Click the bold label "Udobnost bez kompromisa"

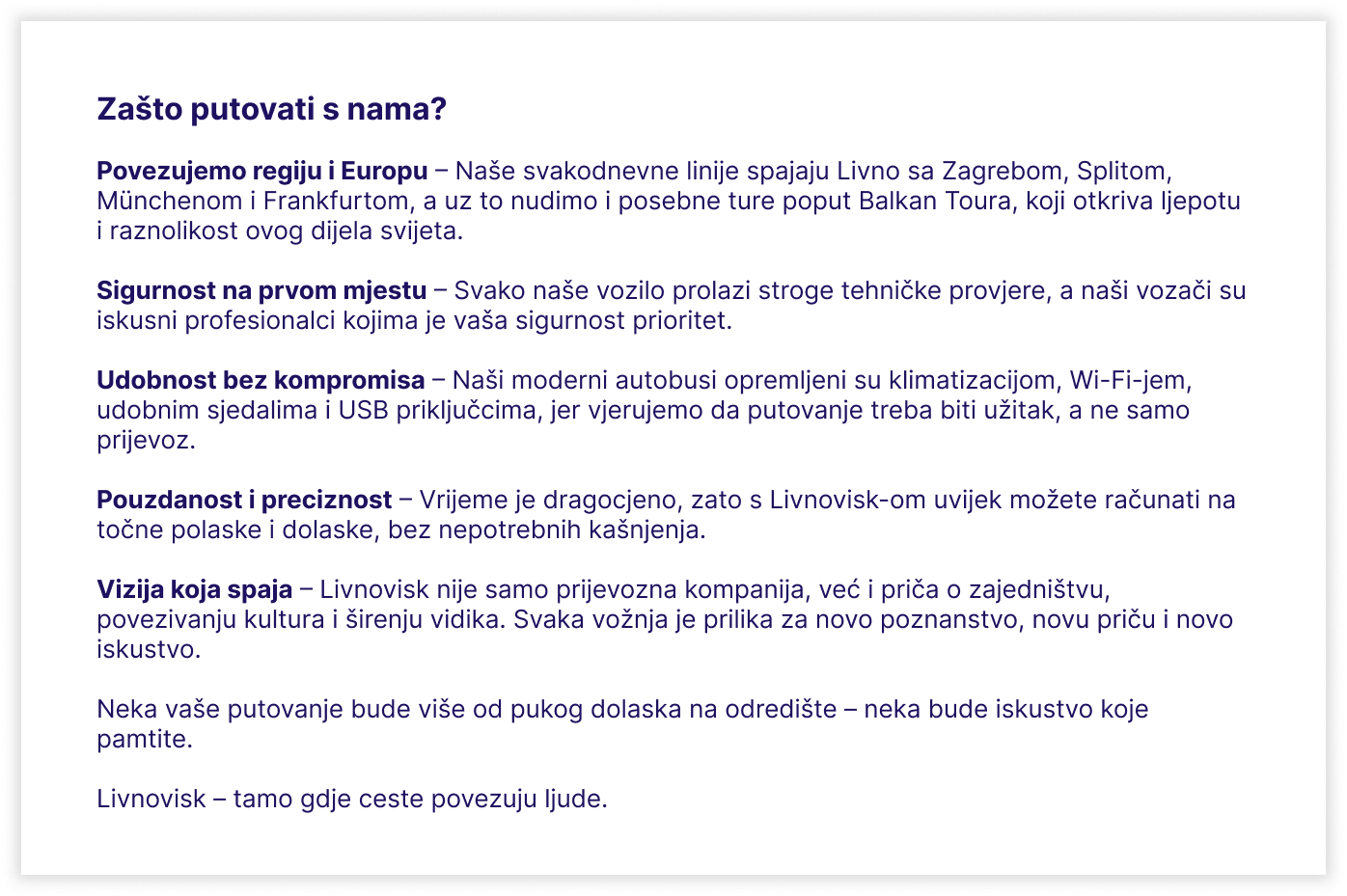(261, 380)
